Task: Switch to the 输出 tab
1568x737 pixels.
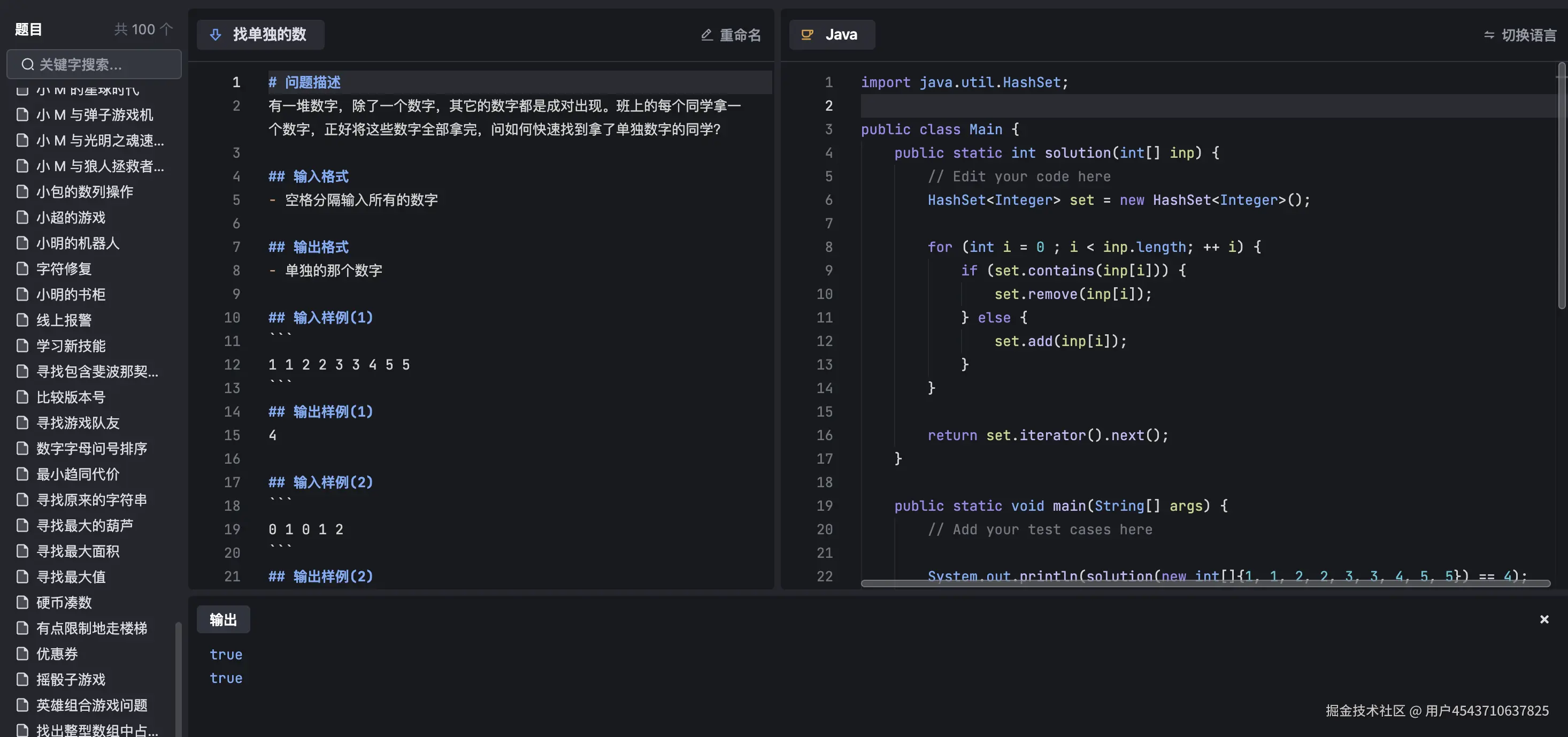Action: click(223, 619)
